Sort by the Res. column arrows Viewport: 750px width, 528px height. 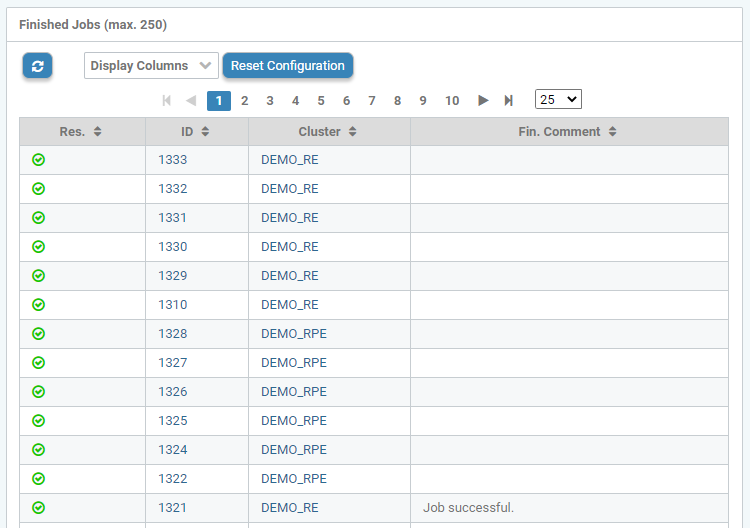coord(97,132)
